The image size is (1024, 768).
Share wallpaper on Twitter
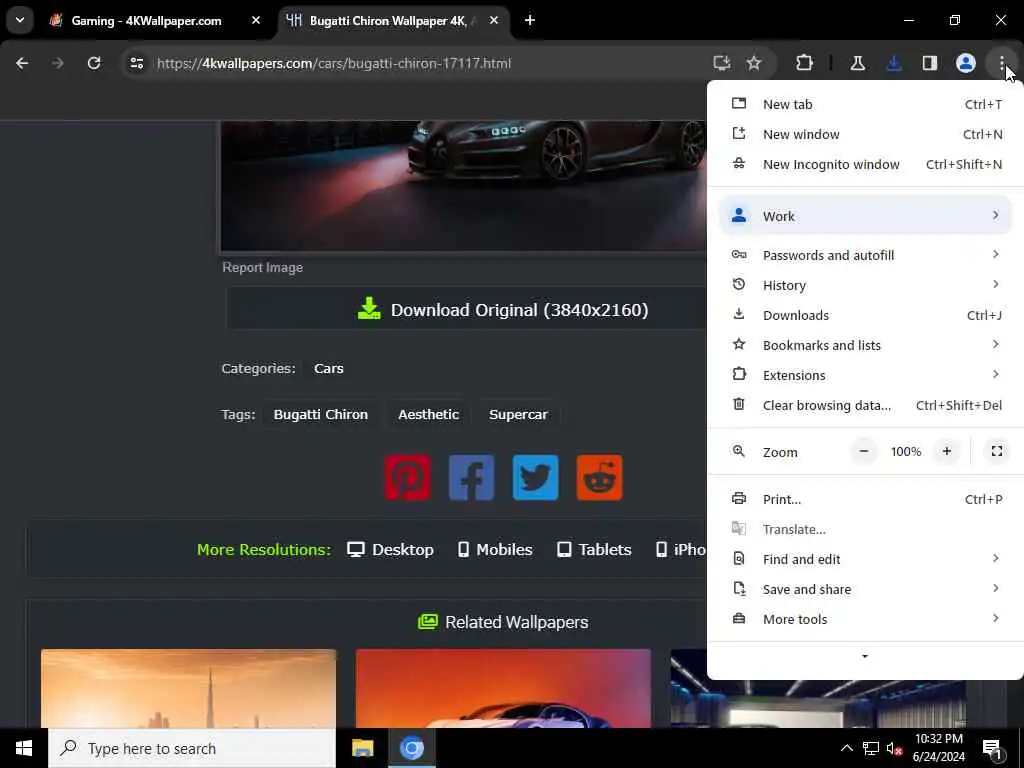536,478
